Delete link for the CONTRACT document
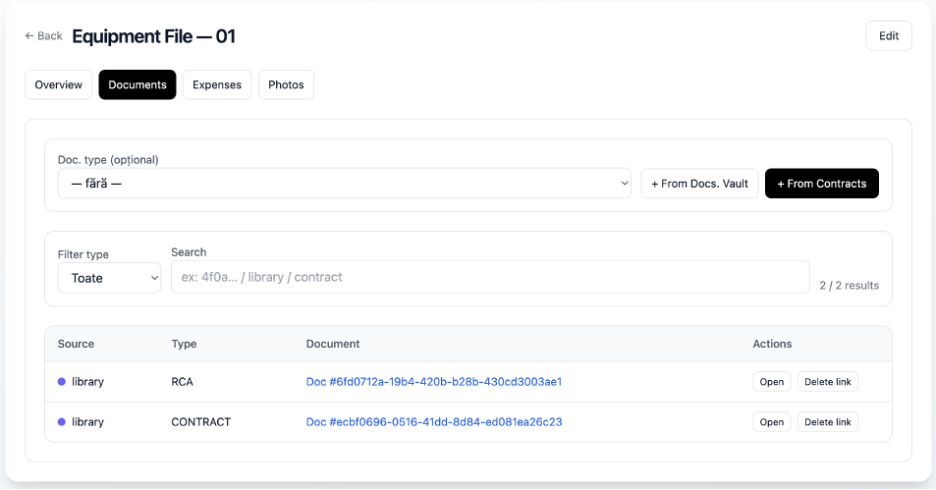Viewport: 936px width, 490px height. [827, 422]
